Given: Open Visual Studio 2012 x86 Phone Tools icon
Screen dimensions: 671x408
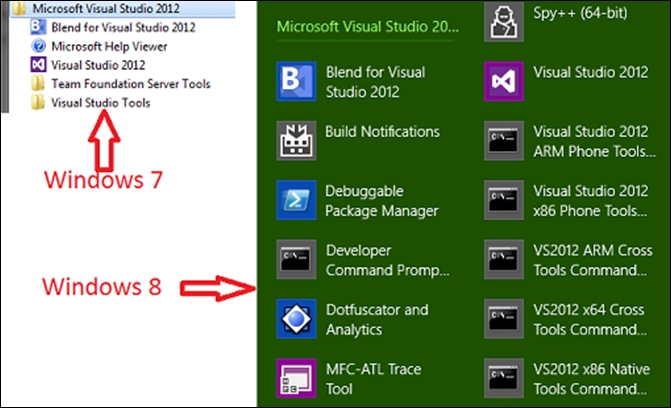Looking at the screenshot, I should [x=504, y=200].
